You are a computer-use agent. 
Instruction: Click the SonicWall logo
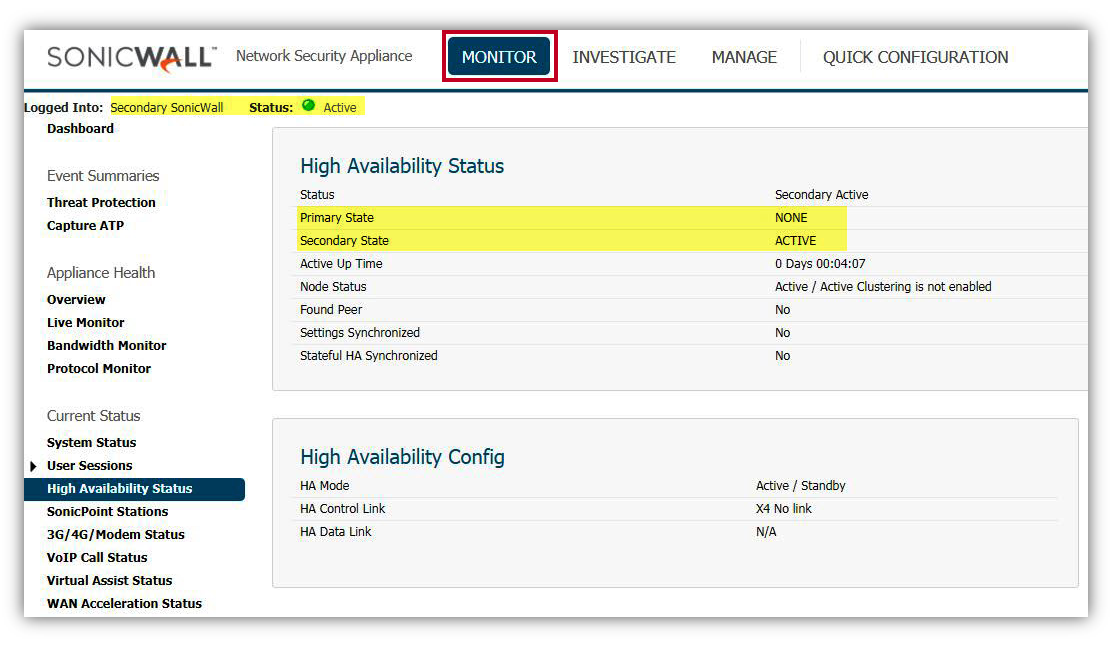tap(132, 58)
